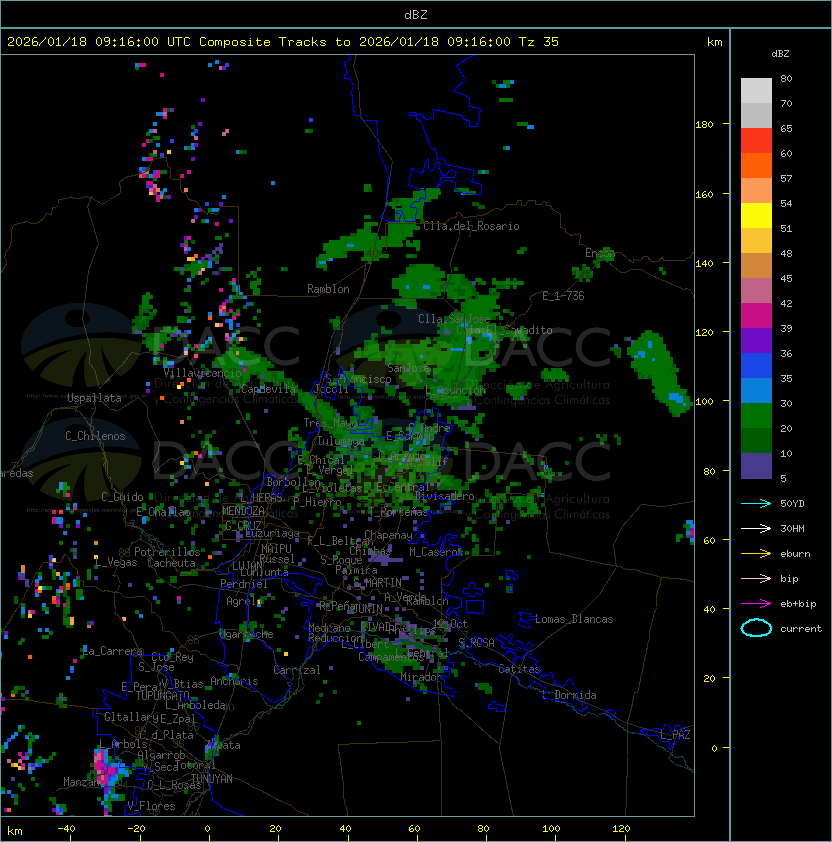Click the -20 axis tick label
This screenshot has height=842, width=832.
136,829
